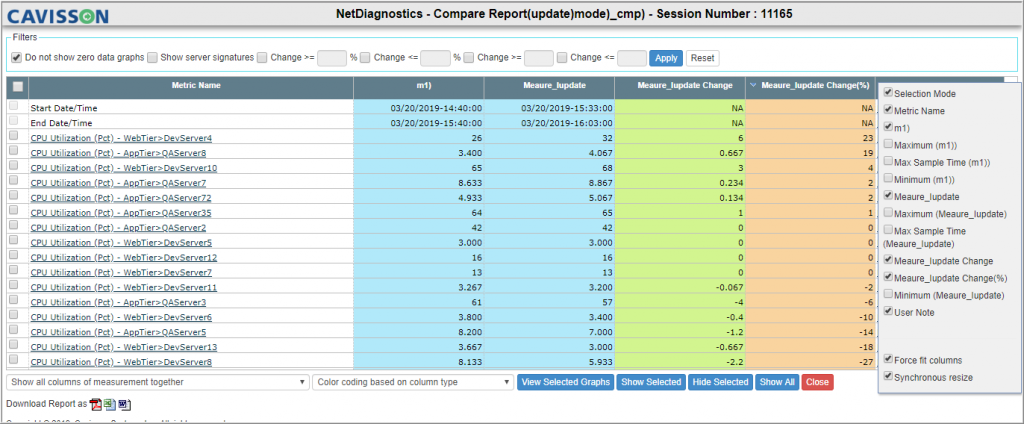The image size is (1024, 424).
Task: Check the last Change <= checkbox
Action: [x=562, y=57]
